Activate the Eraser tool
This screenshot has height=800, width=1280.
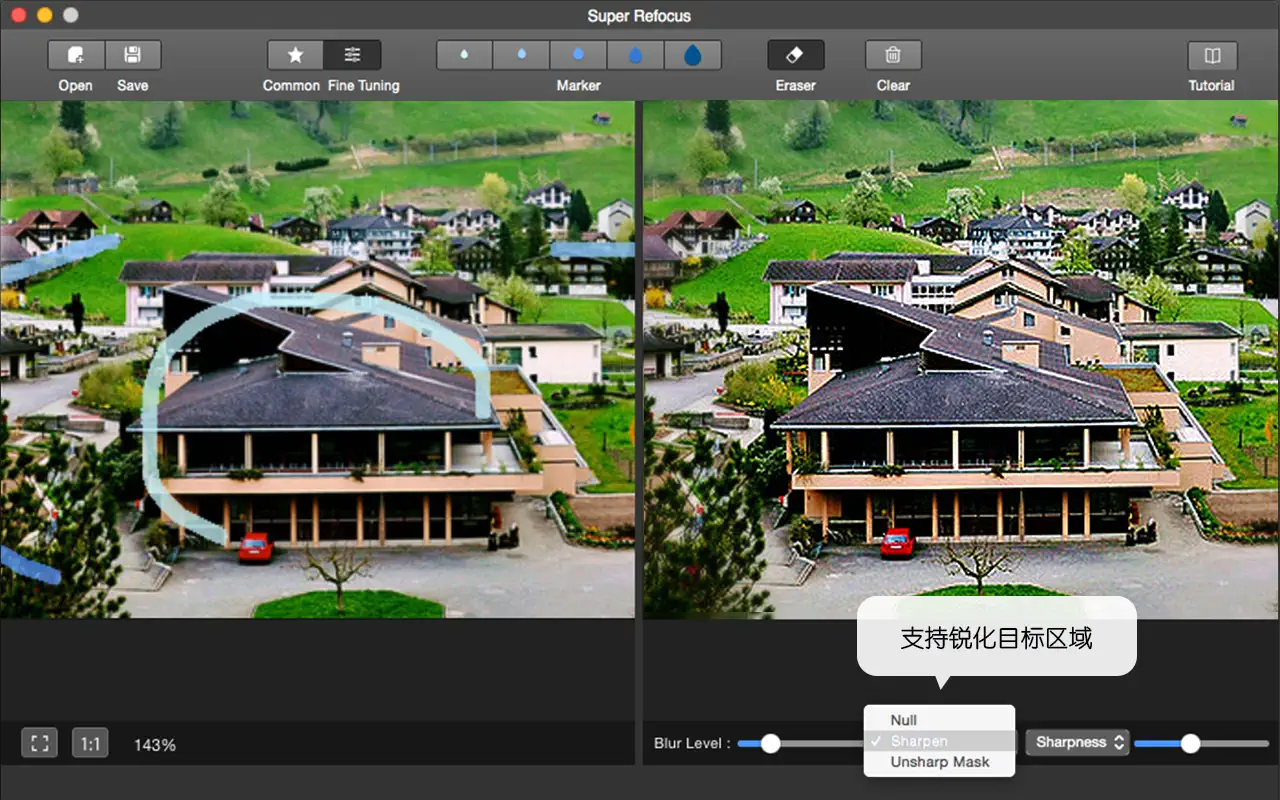pyautogui.click(x=795, y=55)
